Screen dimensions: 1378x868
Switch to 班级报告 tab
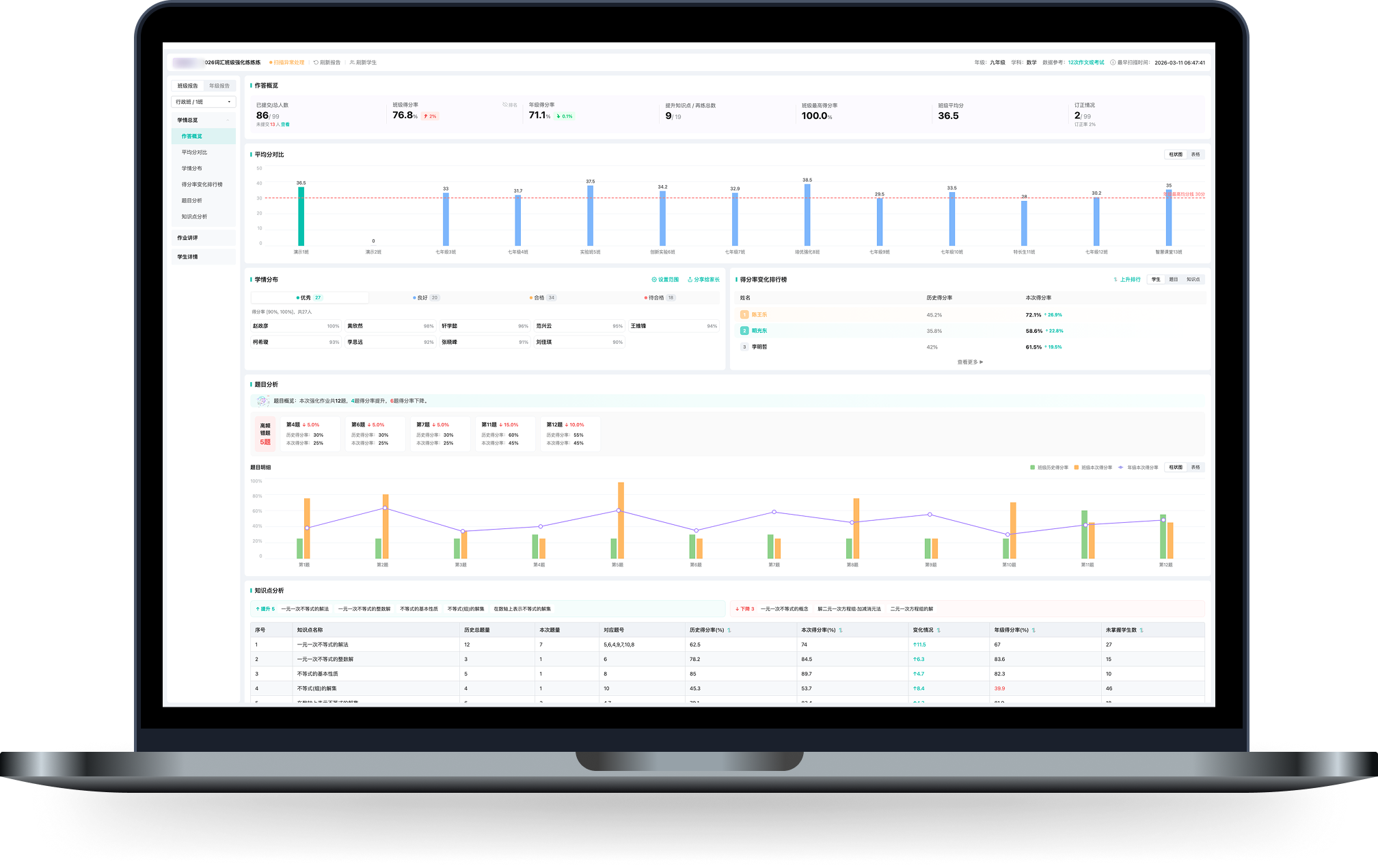coord(187,86)
